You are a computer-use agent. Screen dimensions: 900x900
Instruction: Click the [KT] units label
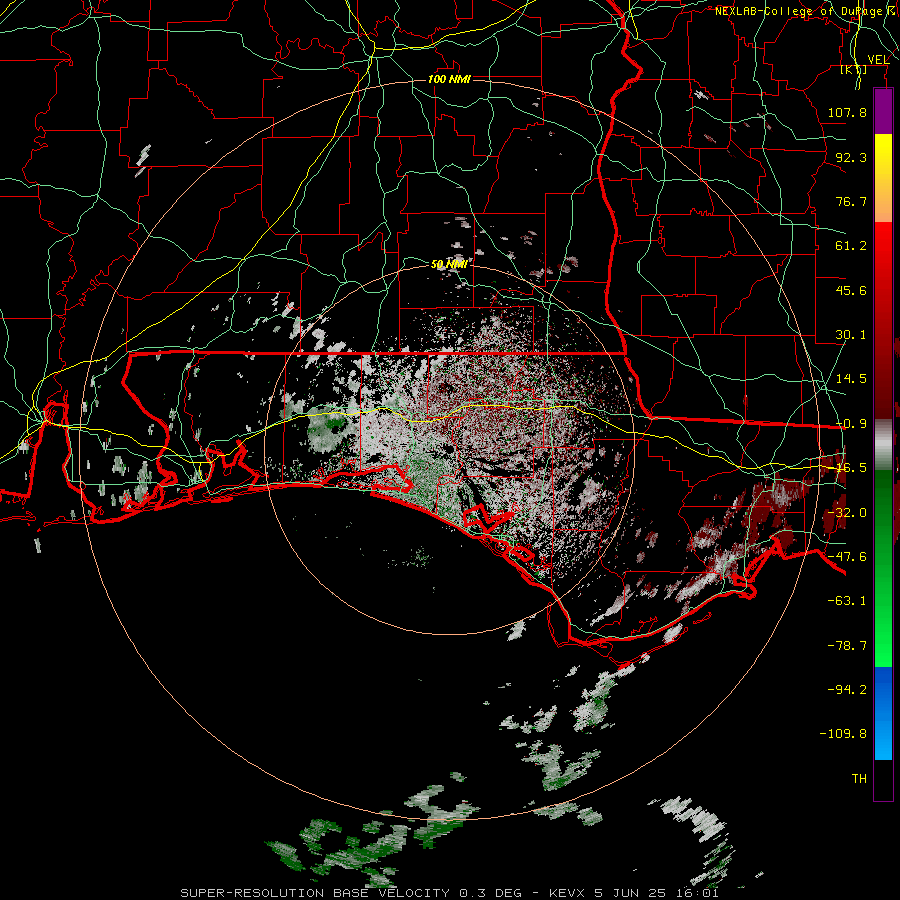coord(854,70)
